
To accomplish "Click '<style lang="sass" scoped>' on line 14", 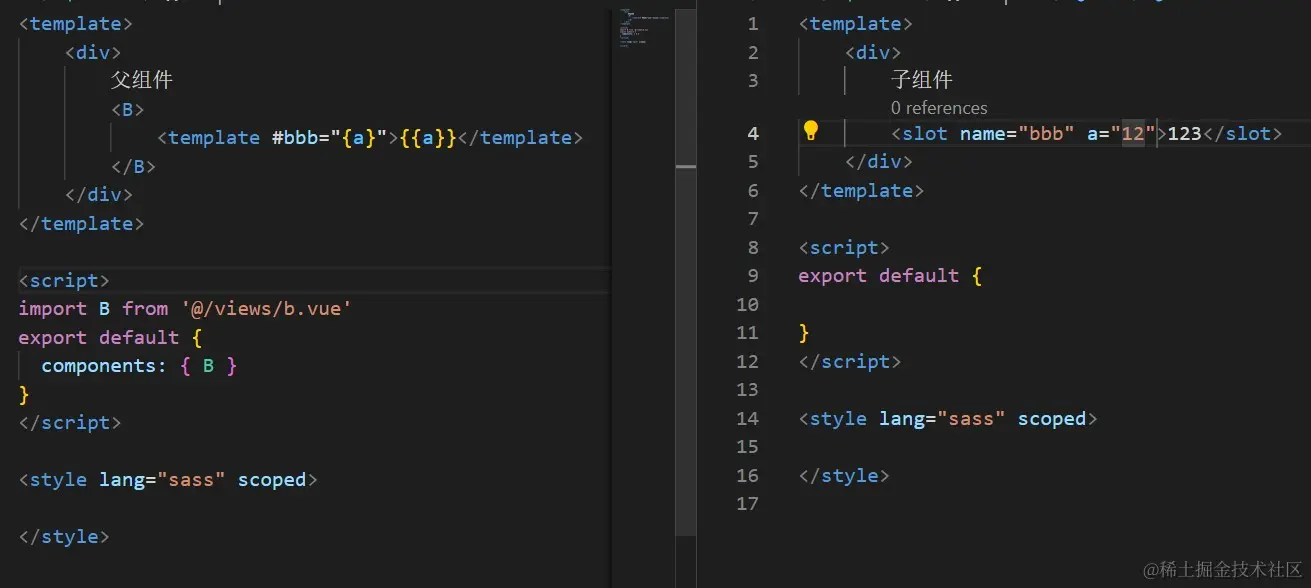I will coord(948,418).
